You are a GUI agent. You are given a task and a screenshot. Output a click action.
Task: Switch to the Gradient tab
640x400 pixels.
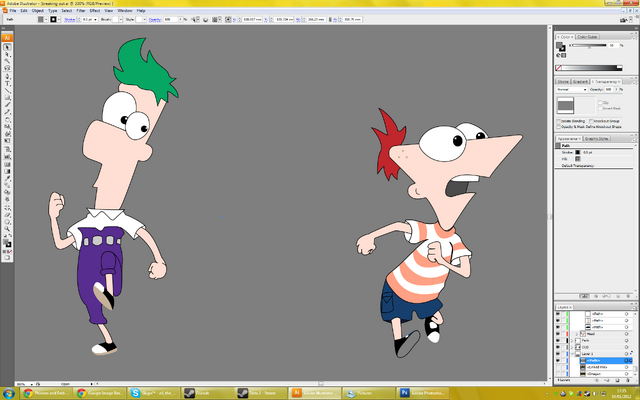click(580, 82)
